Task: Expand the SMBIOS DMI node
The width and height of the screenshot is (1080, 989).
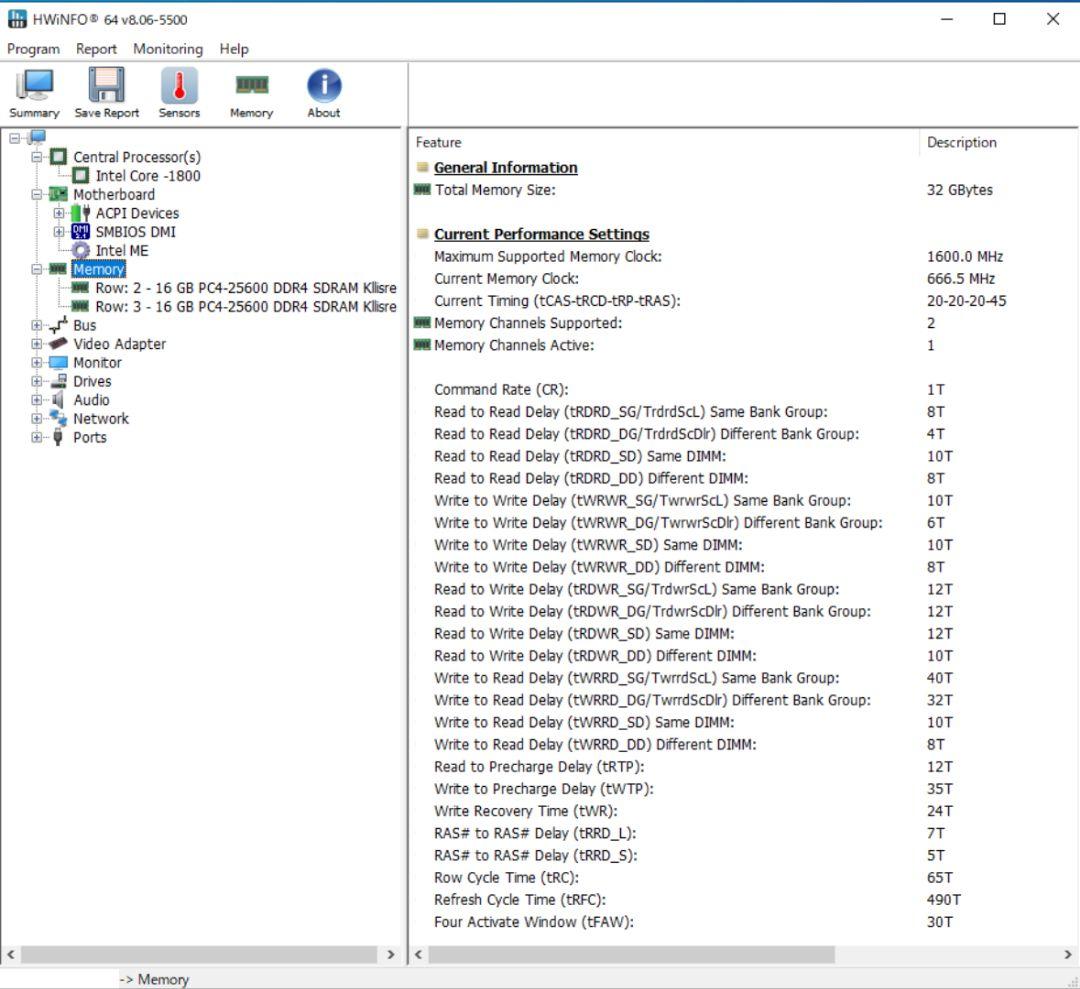Action: (x=59, y=231)
